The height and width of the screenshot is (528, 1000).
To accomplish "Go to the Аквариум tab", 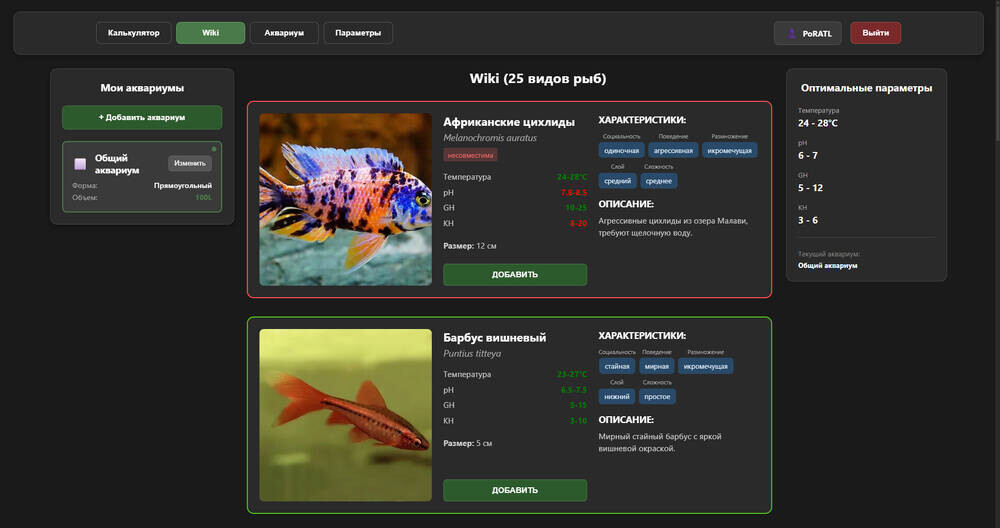I will 284,33.
